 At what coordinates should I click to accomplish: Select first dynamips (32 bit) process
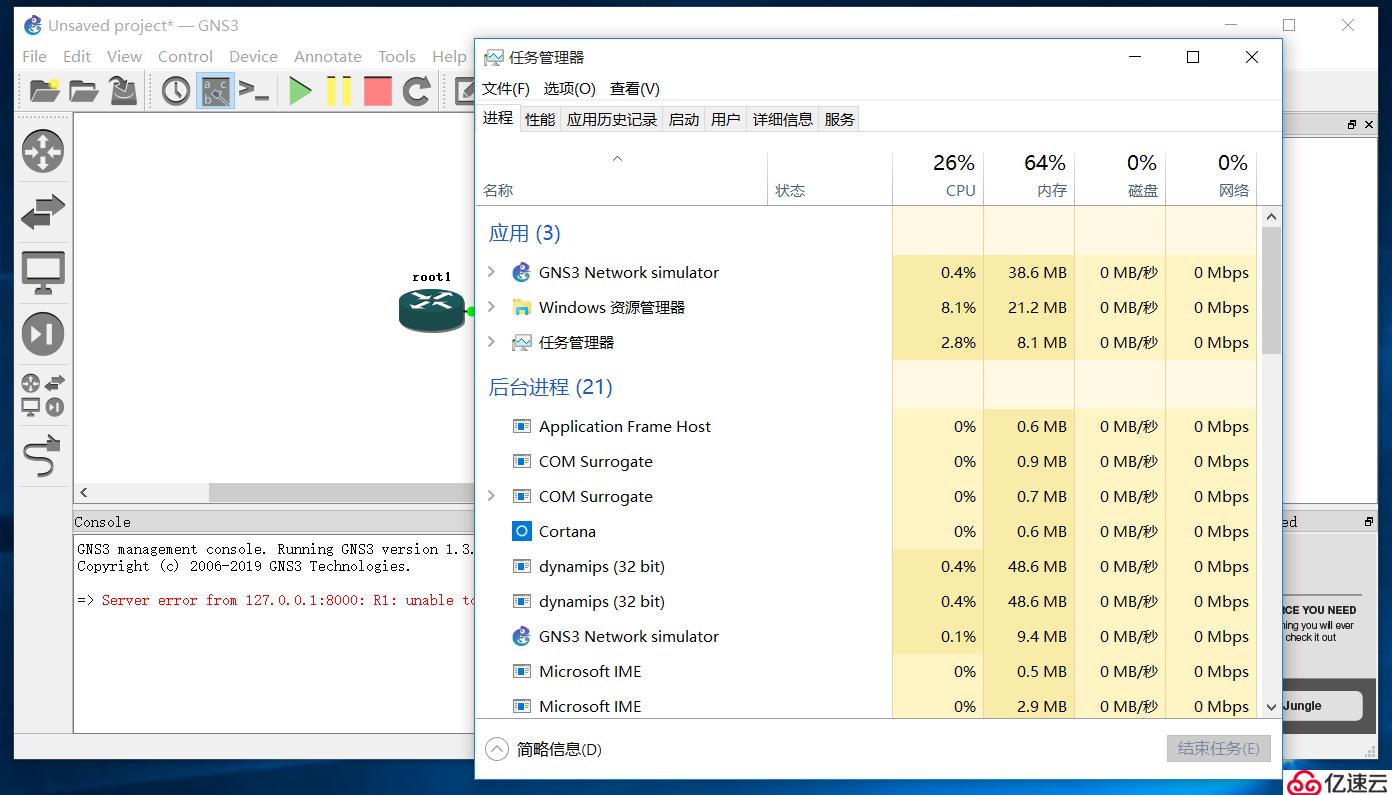[x=866, y=567]
